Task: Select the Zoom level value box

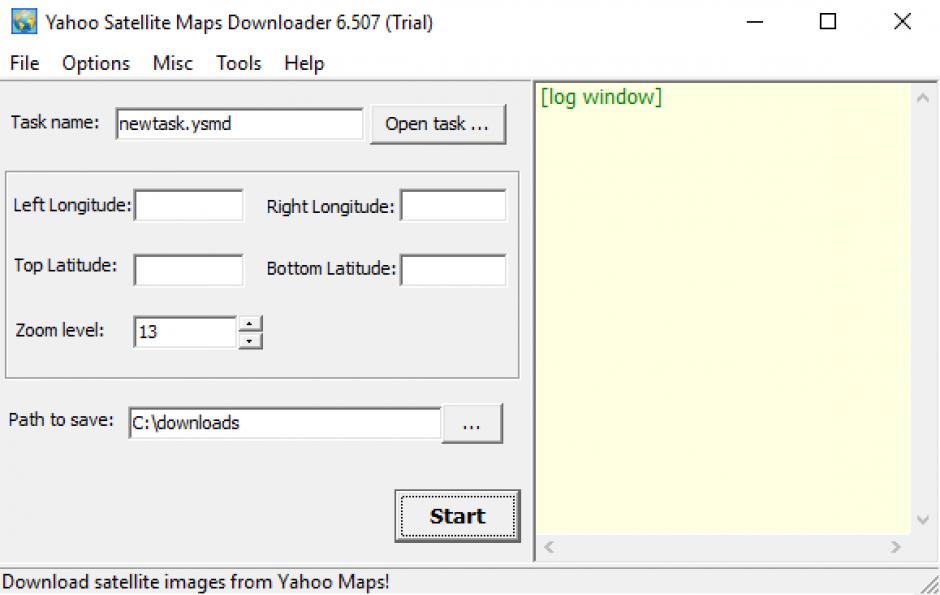Action: point(185,332)
